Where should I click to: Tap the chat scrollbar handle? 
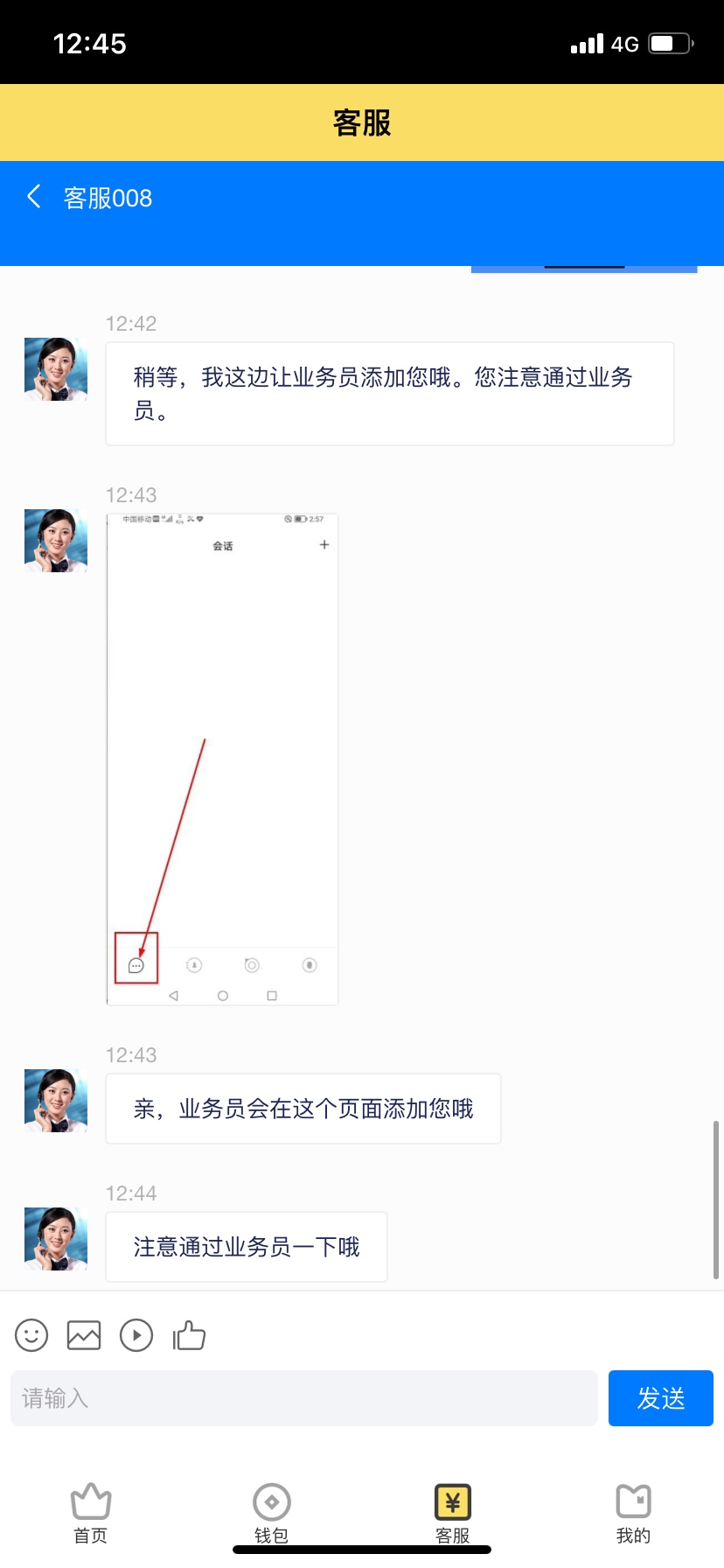tap(717, 1199)
